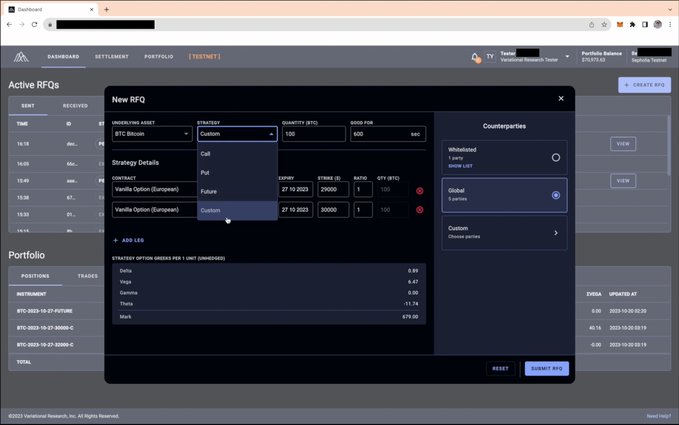This screenshot has height=425, width=679.
Task: Remove the 29000 strike leg
Action: pos(420,191)
